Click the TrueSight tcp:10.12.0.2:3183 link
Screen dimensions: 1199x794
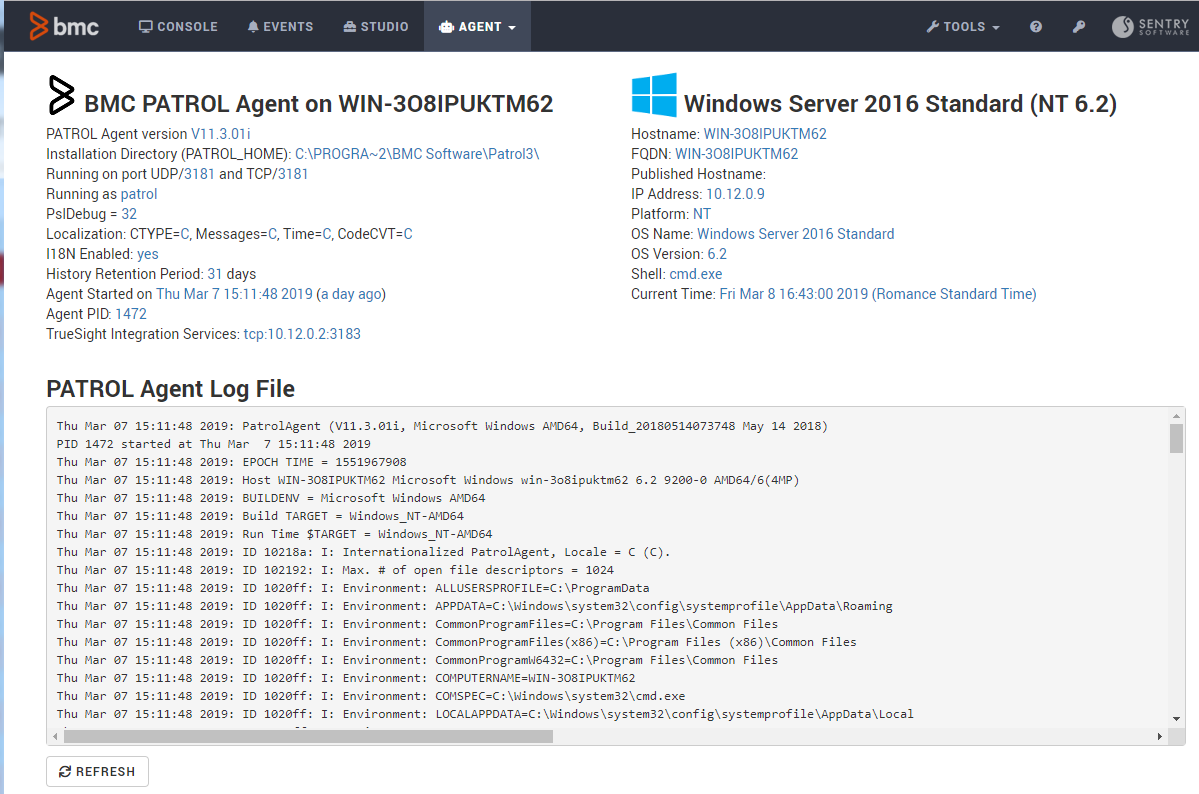point(302,334)
